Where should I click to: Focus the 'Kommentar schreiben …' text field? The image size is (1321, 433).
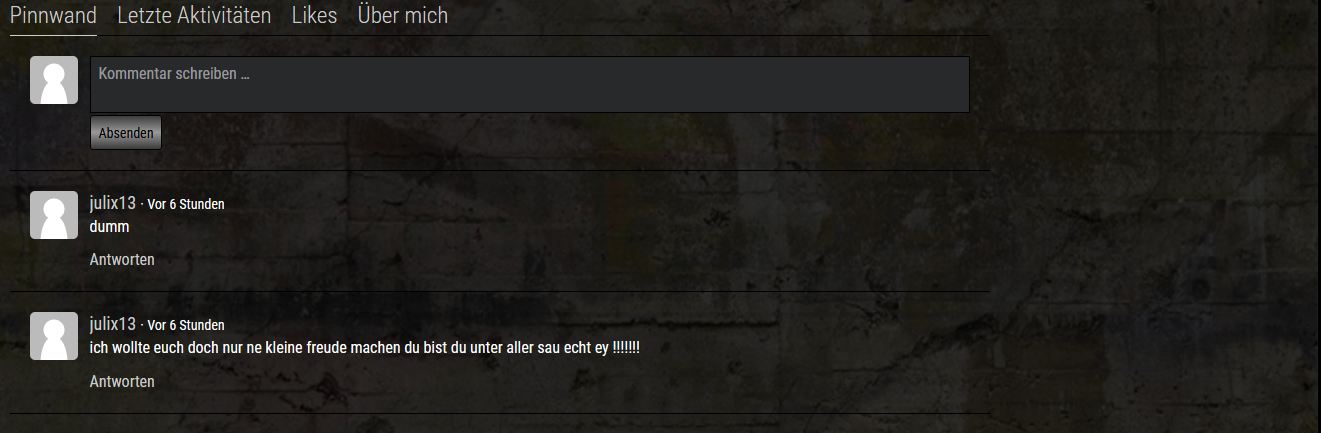pos(530,84)
